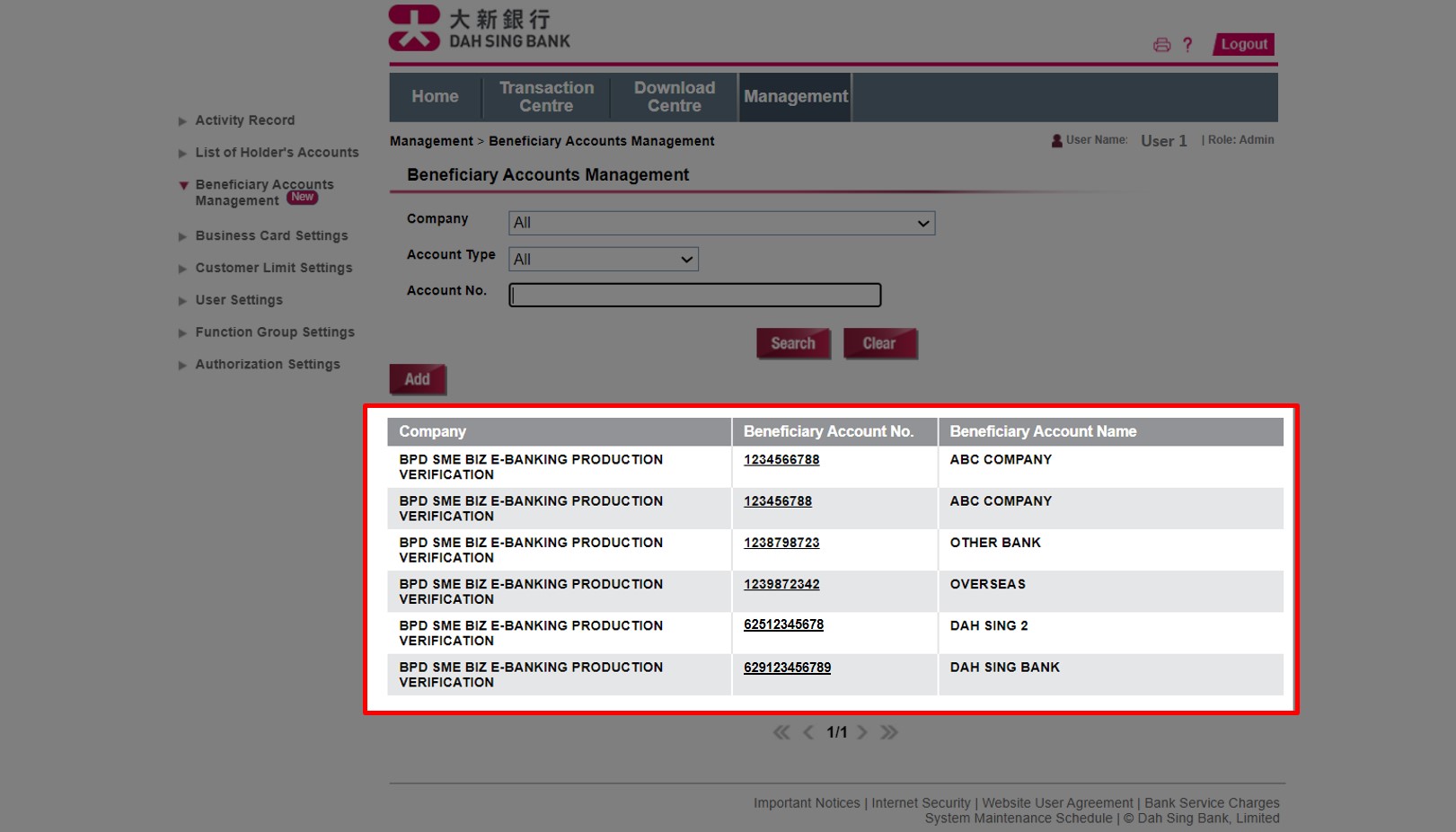
Task: Open Customer Limit Settings sidebar item
Action: (274, 268)
